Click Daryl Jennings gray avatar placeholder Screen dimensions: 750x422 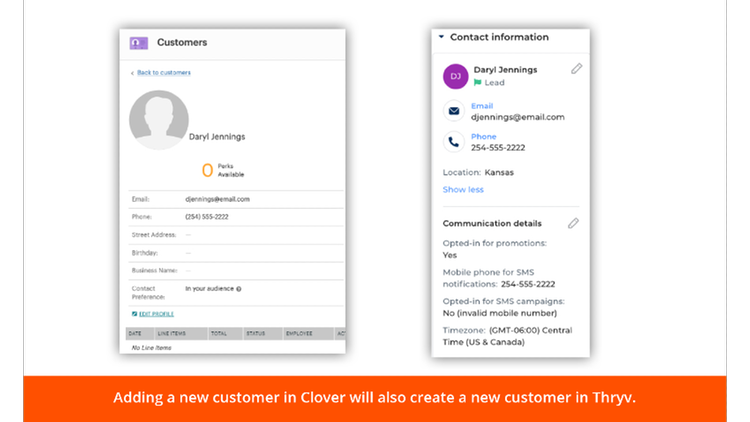(159, 120)
